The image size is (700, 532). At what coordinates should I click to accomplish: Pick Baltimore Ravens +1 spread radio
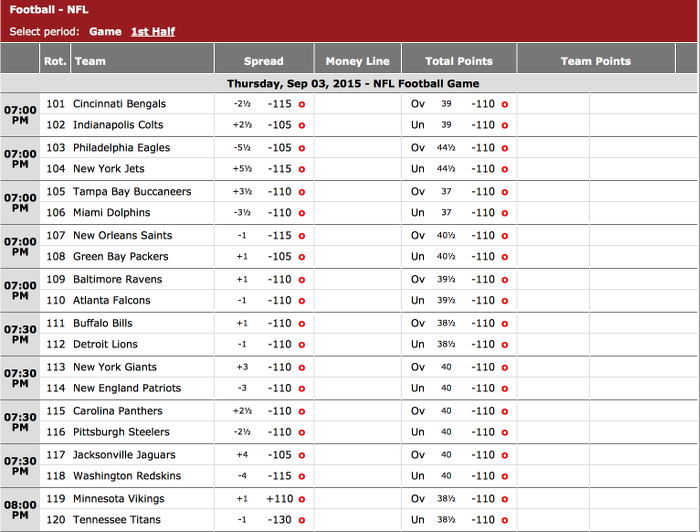coord(302,280)
